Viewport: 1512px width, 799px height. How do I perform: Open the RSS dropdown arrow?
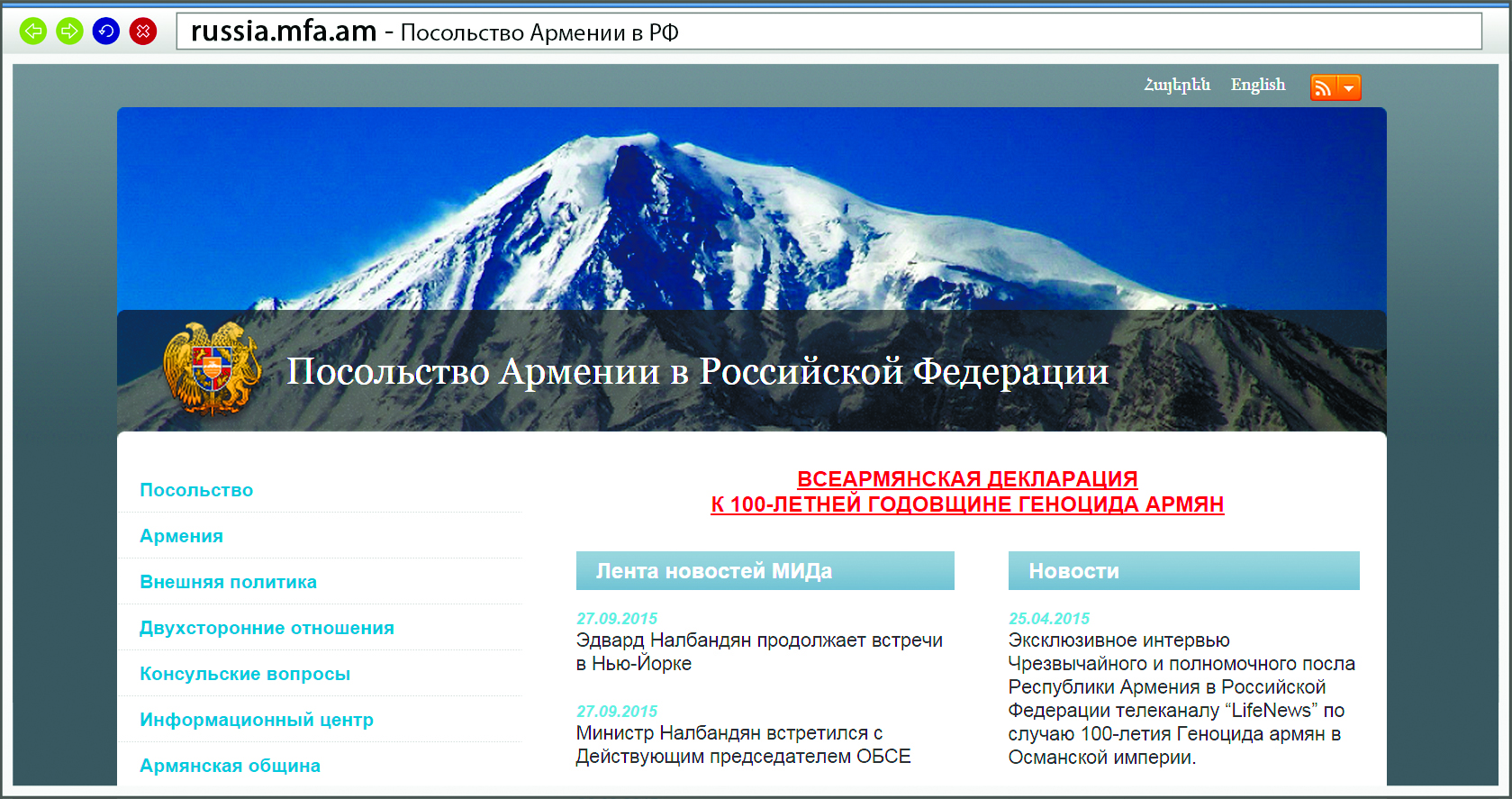point(1349,87)
